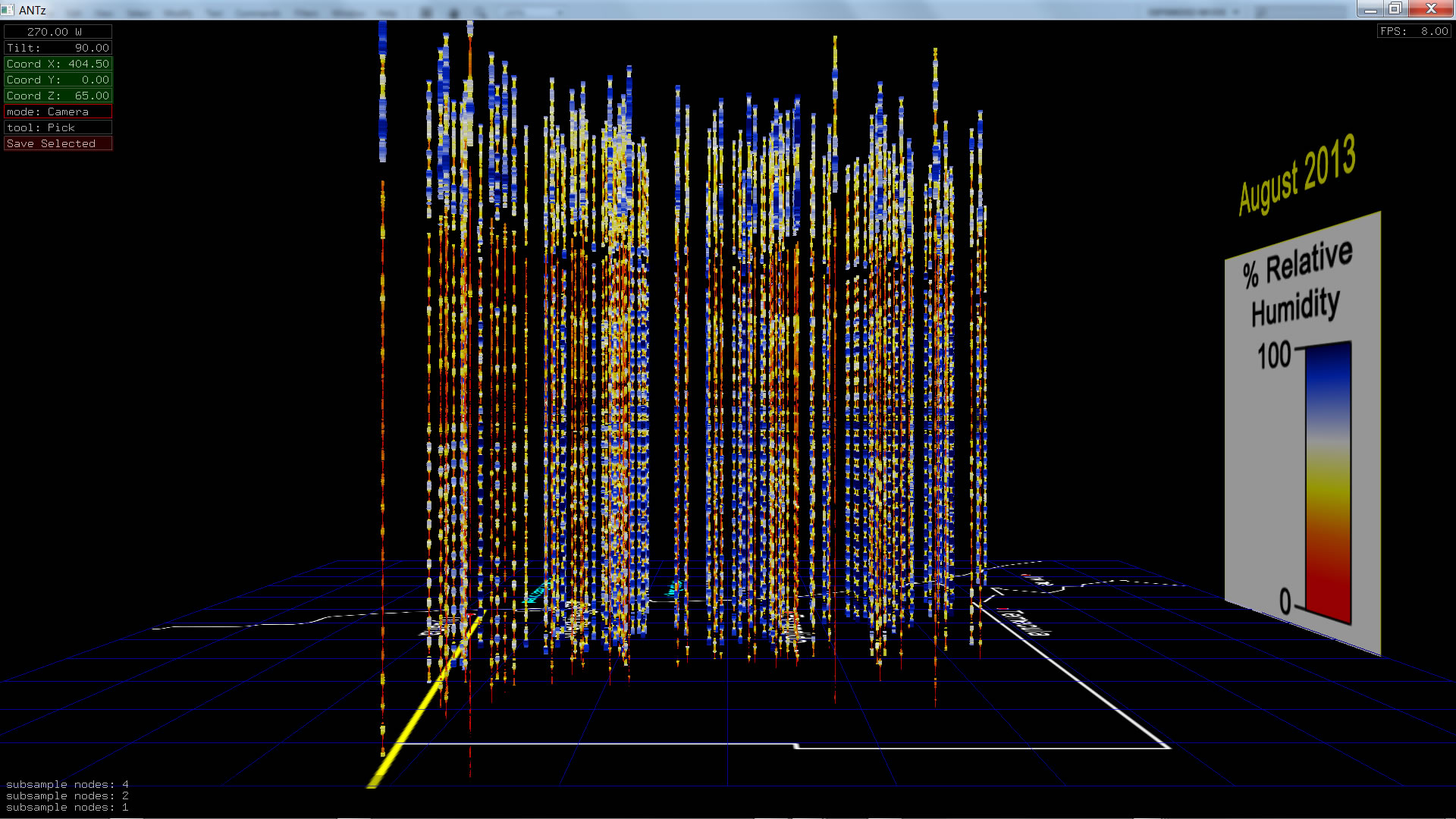Click the August 2013 title label

pos(1297,175)
